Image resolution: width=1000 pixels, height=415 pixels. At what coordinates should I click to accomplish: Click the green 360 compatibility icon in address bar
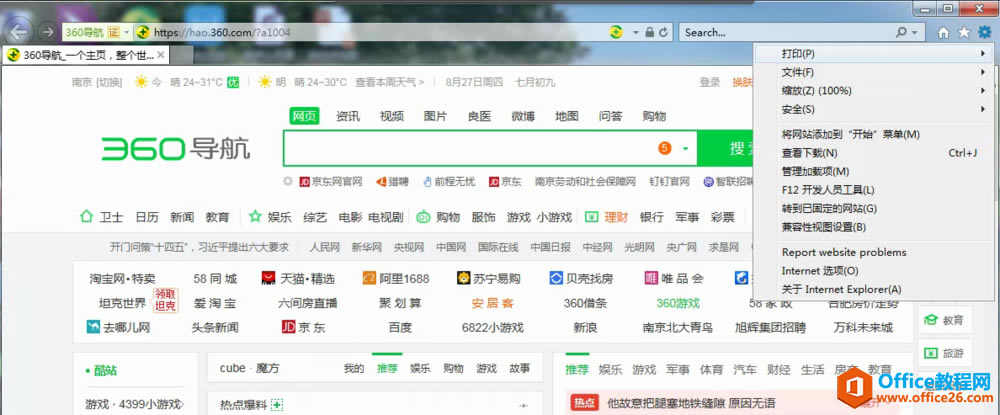click(x=616, y=32)
